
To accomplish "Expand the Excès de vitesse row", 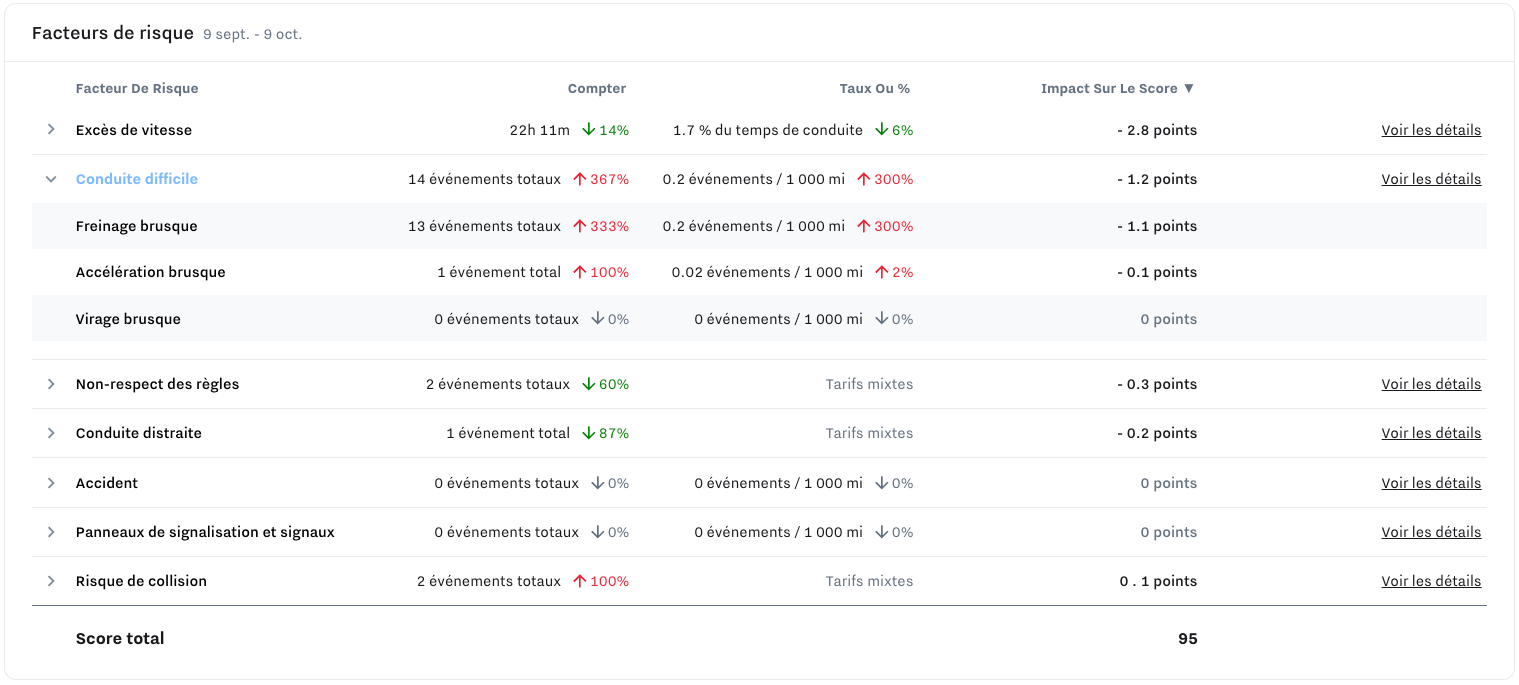I will coord(51,130).
